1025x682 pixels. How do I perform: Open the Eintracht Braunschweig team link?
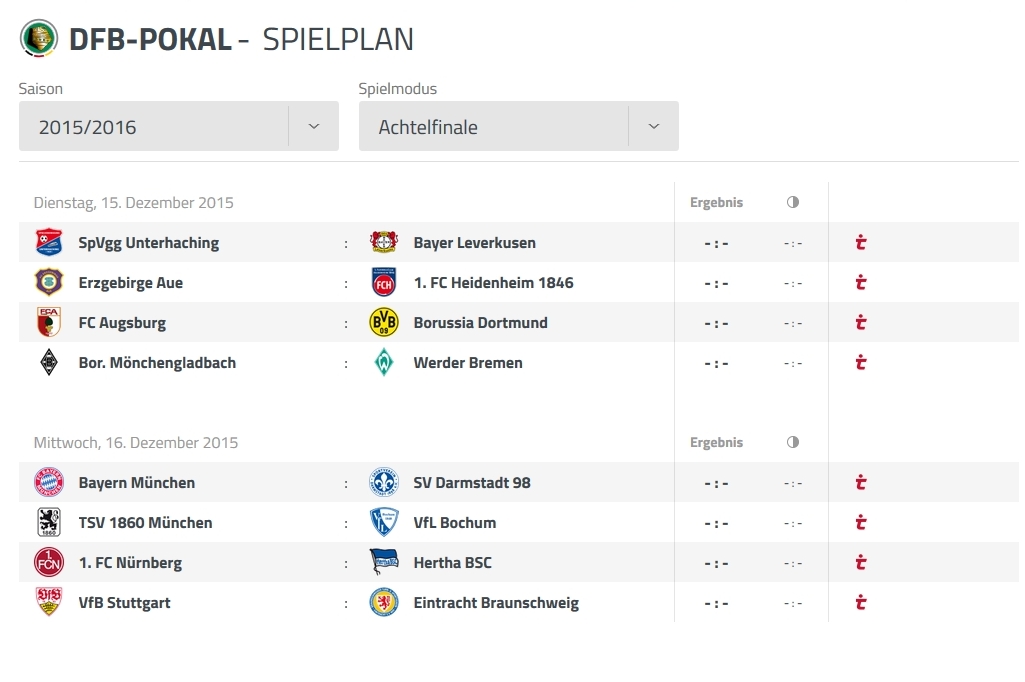496,603
